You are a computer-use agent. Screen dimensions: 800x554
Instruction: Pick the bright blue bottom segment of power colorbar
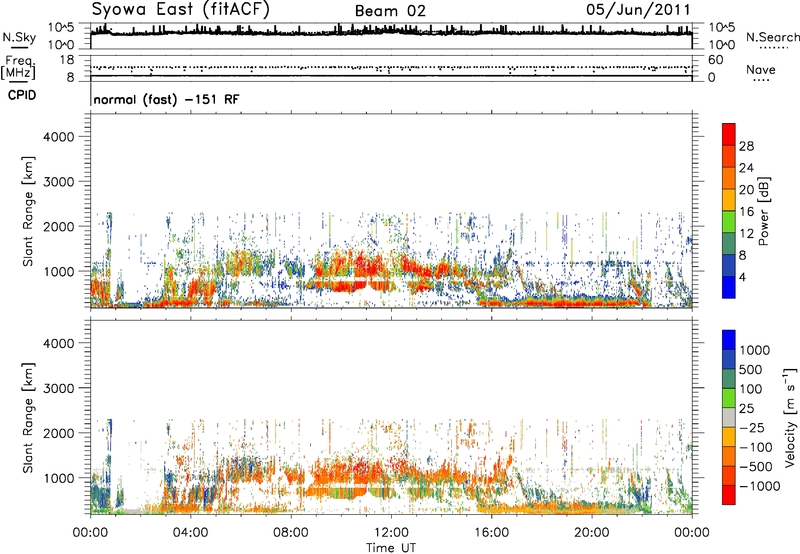tap(729, 288)
